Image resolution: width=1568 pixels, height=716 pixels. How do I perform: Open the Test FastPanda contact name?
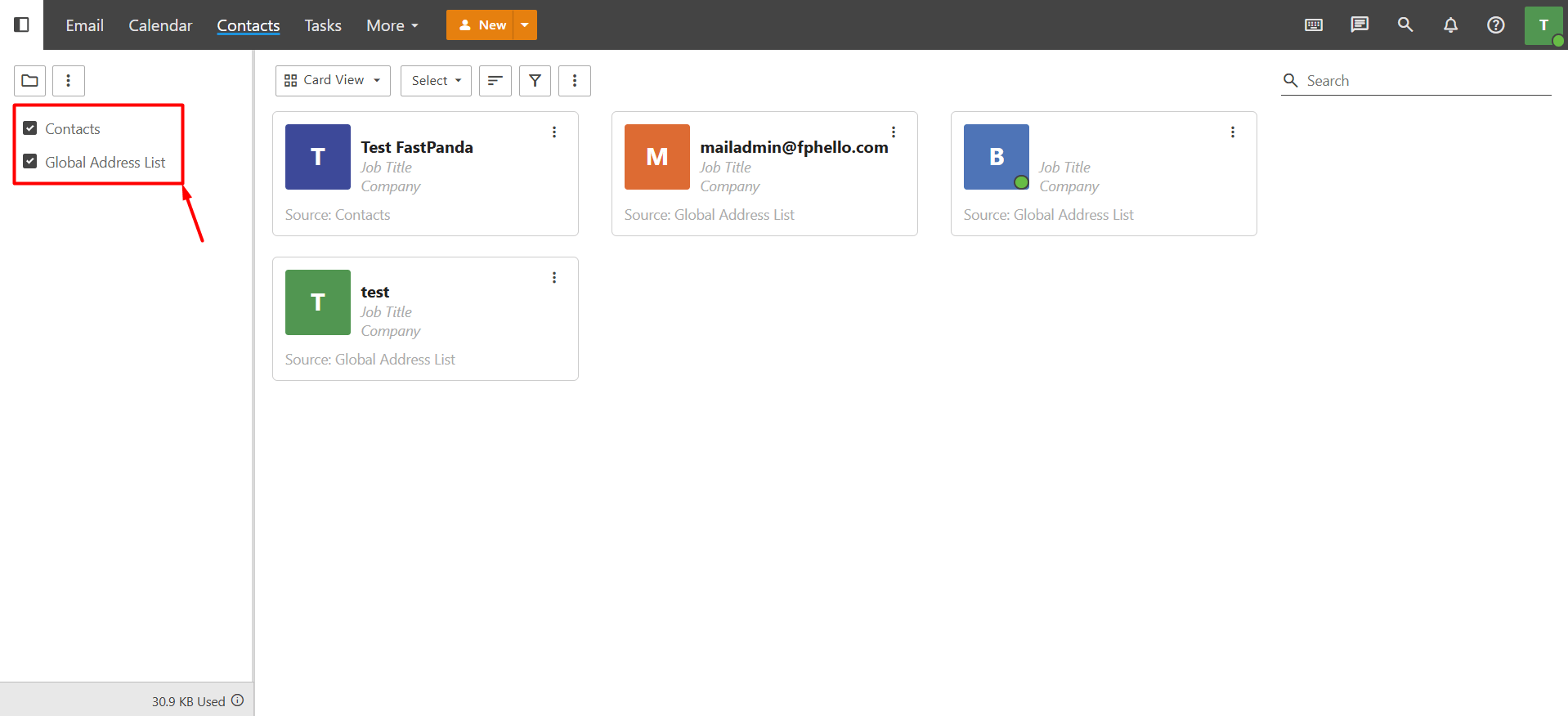click(x=417, y=147)
